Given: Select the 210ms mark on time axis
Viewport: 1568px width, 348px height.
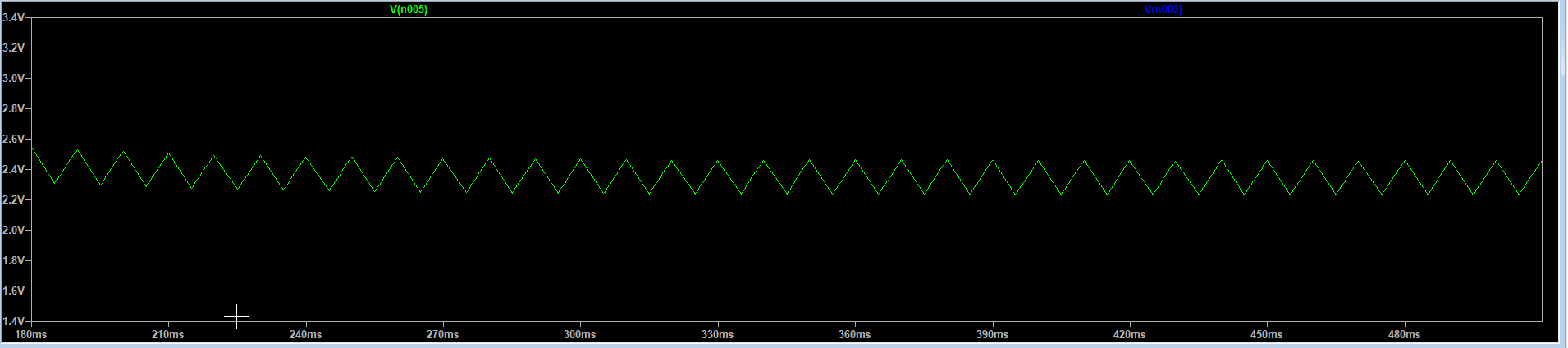Looking at the screenshot, I should point(167,334).
